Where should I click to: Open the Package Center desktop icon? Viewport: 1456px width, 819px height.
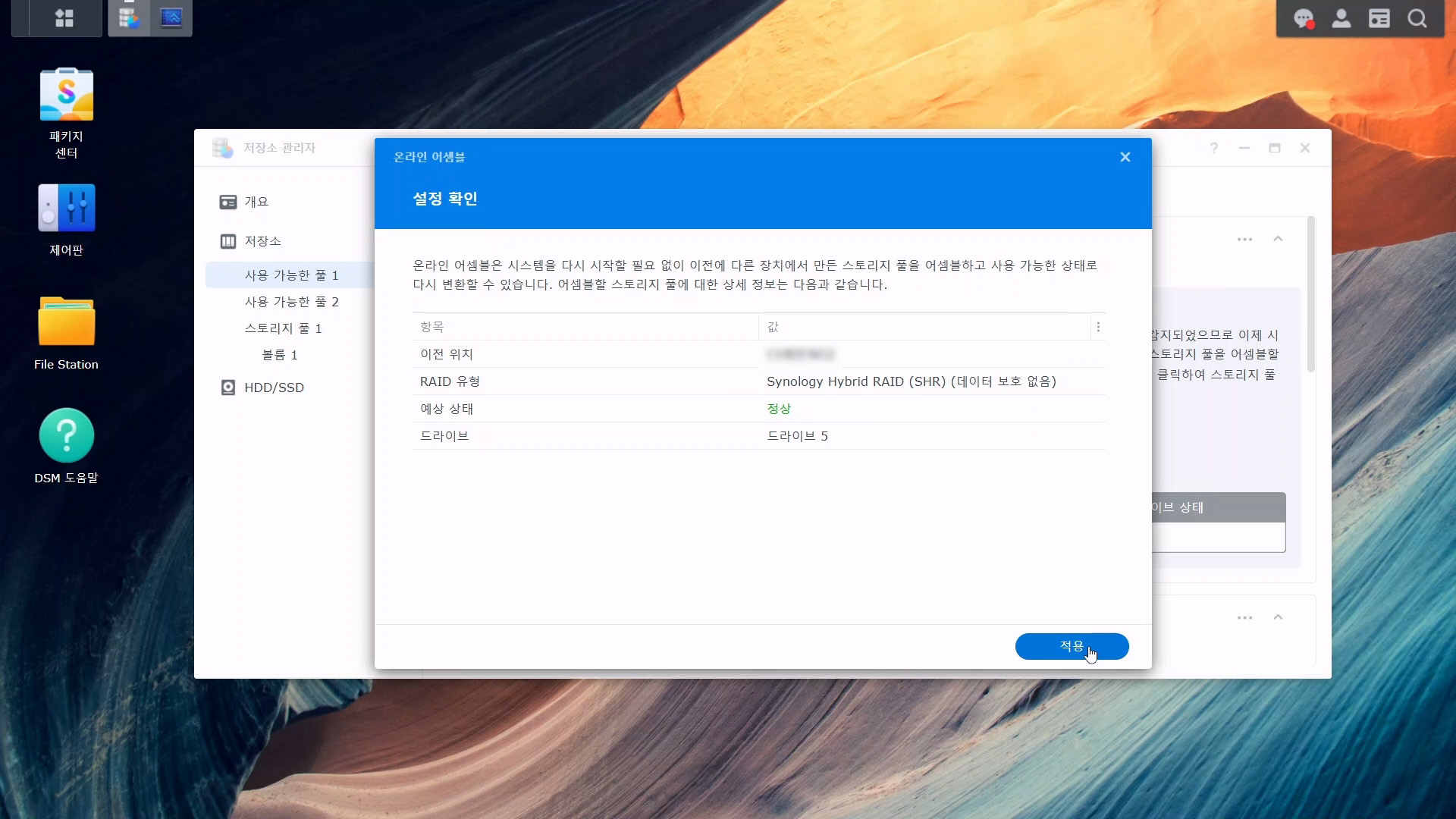67,96
